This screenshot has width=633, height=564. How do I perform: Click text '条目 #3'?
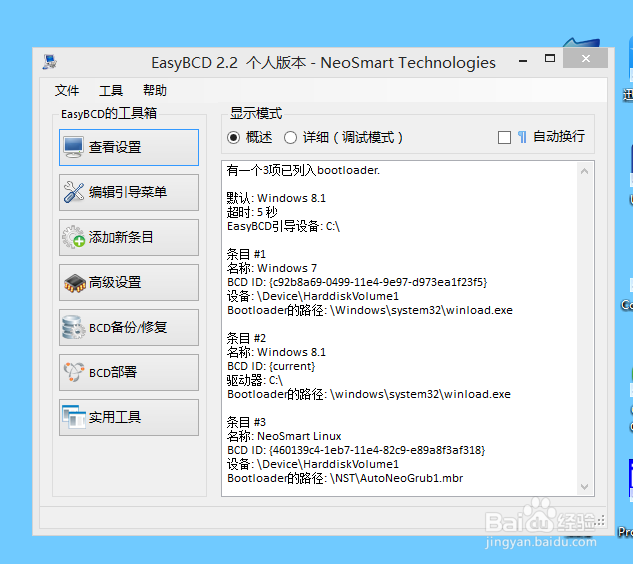[x=246, y=422]
